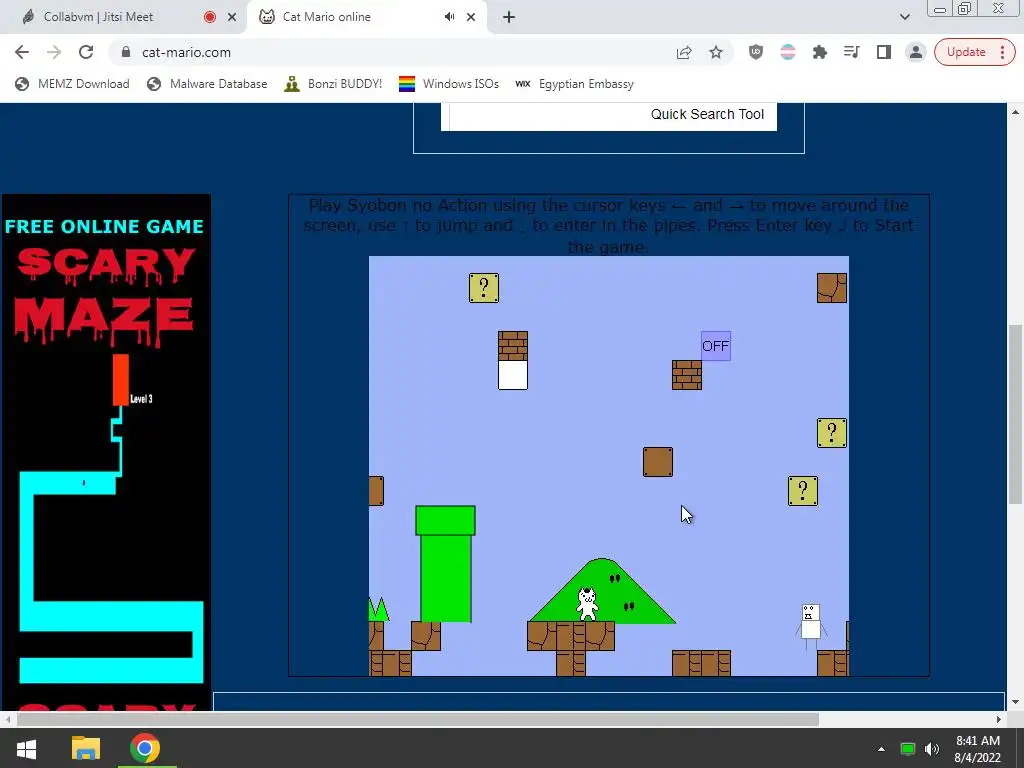Screen dimensions: 1024x768
Task: Reload the cat-mario.com page
Action: tap(86, 52)
